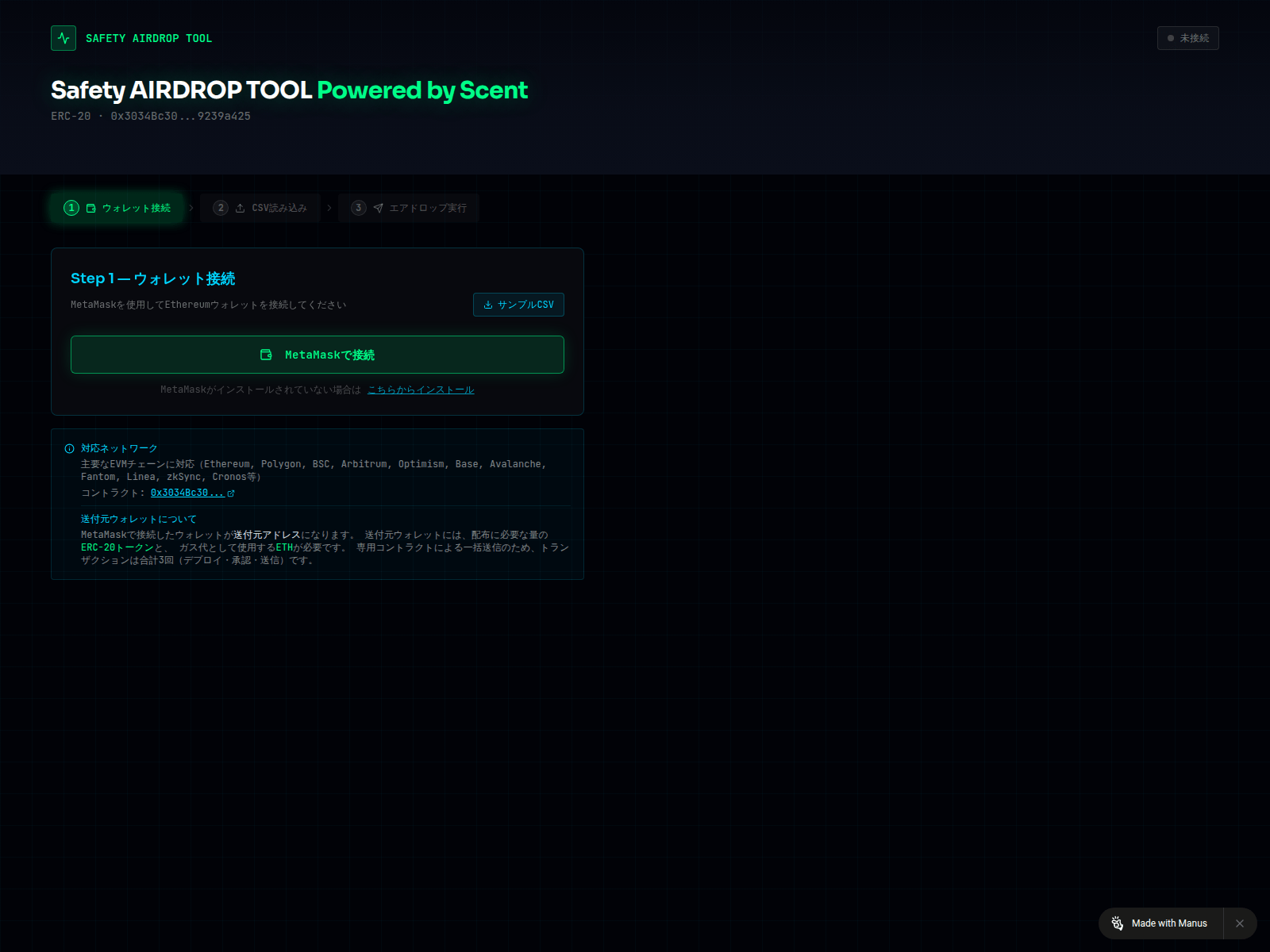This screenshot has width=1270, height=952.
Task: Follow the こちらからインストール link
Action: pos(421,390)
